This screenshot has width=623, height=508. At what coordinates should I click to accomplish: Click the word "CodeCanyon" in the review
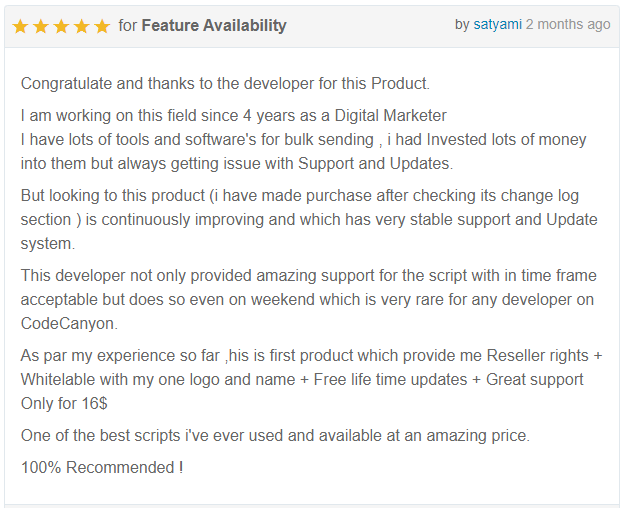pyautogui.click(x=68, y=324)
